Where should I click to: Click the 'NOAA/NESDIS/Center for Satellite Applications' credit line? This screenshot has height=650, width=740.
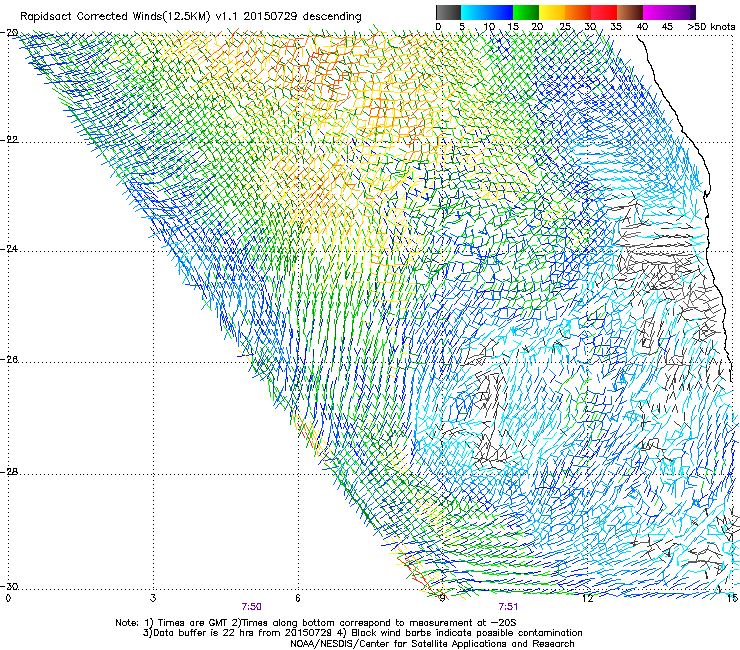pyautogui.click(x=432, y=644)
